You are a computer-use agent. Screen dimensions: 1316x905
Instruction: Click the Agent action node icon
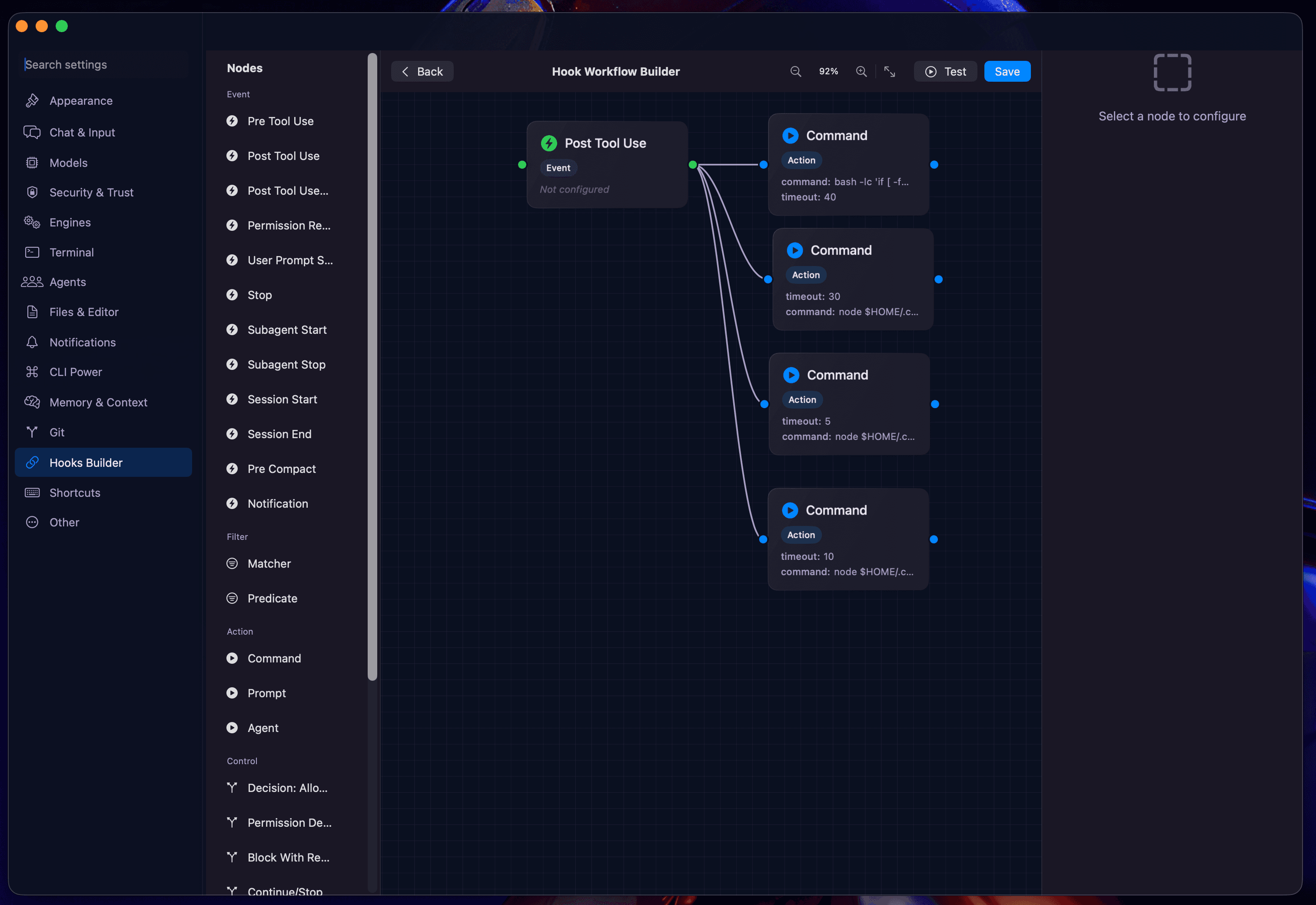232,728
